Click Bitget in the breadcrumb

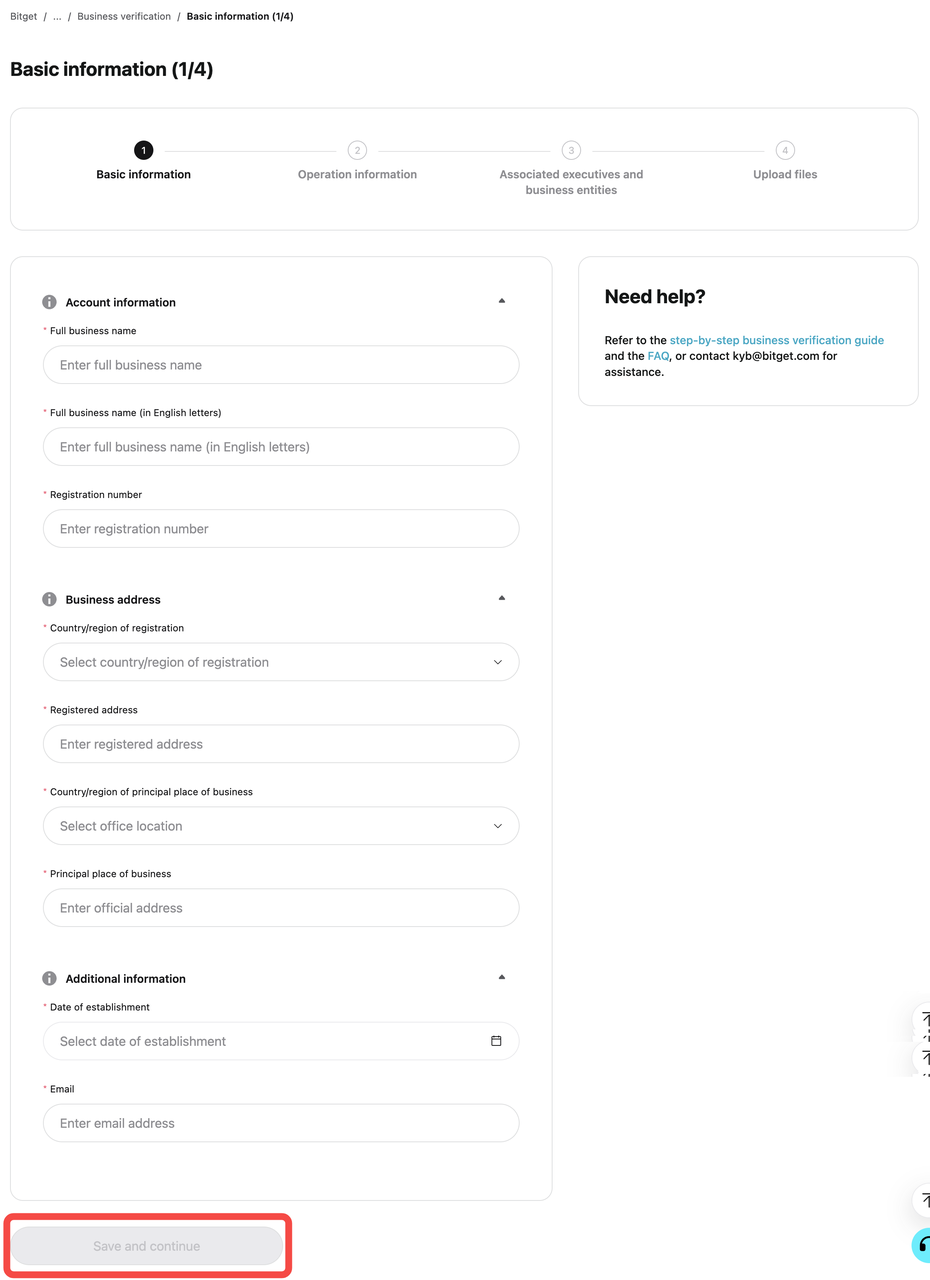[23, 16]
